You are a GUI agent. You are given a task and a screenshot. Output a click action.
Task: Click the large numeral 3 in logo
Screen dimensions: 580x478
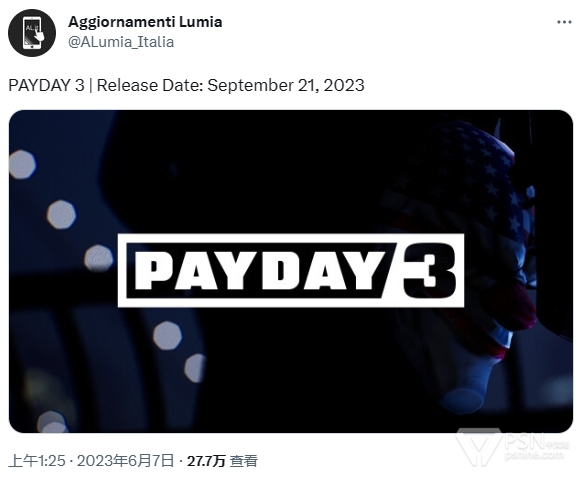point(428,270)
